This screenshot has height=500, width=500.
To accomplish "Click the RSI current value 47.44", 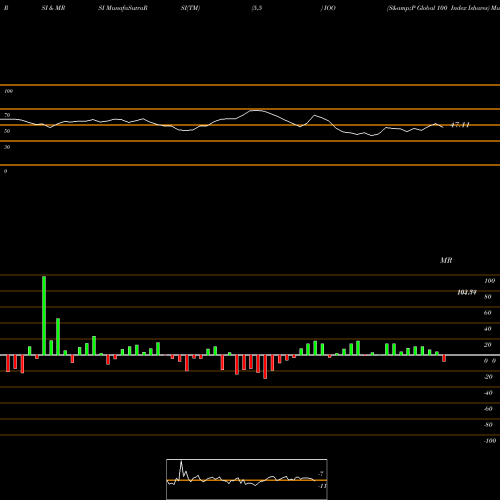I will click(x=460, y=125).
